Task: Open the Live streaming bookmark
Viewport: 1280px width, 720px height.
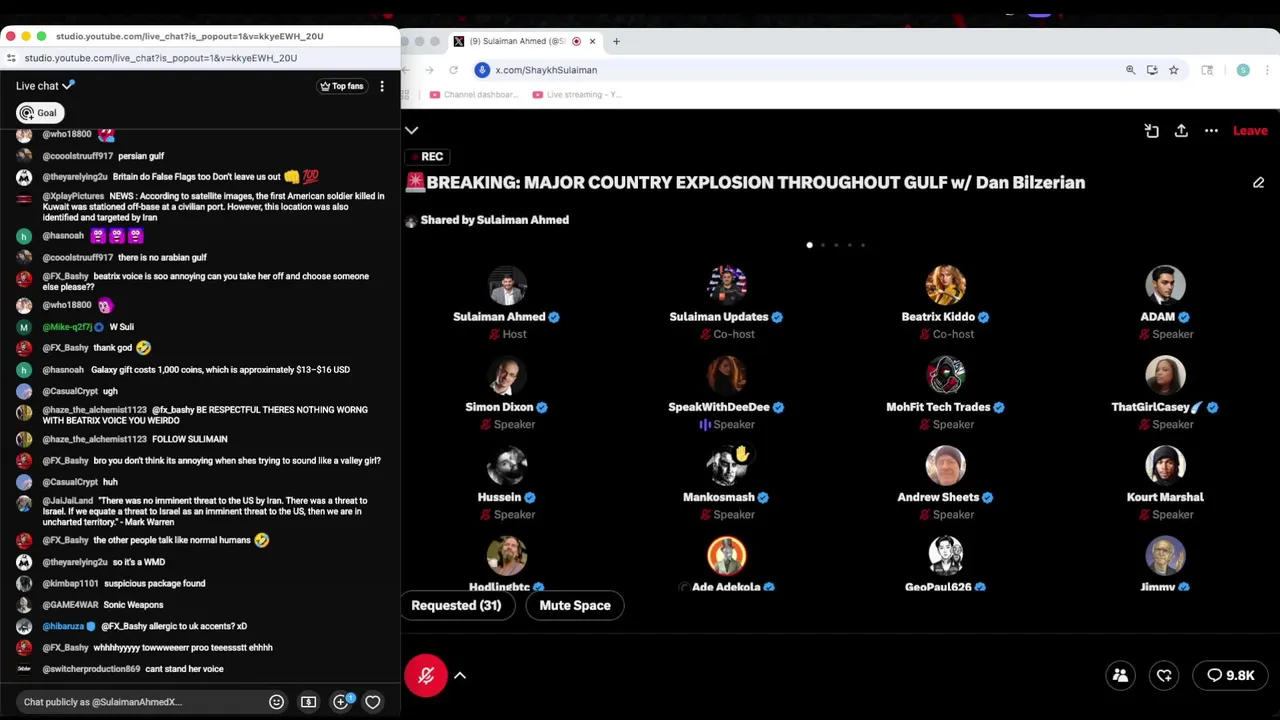Action: click(x=576, y=95)
